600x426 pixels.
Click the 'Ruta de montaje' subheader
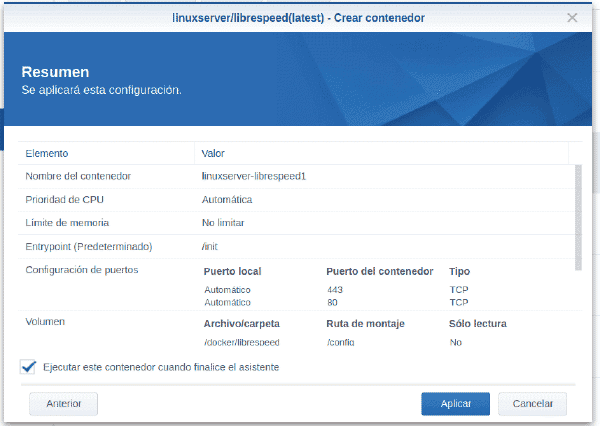tap(365, 324)
